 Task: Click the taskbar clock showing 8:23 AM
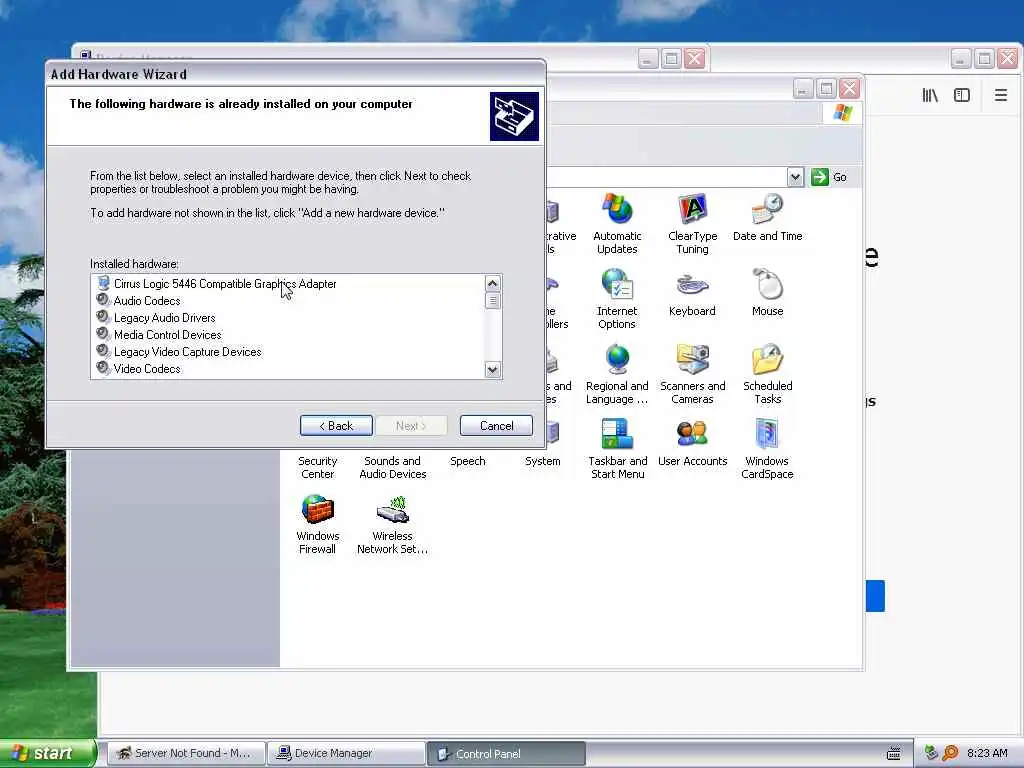pyautogui.click(x=987, y=753)
